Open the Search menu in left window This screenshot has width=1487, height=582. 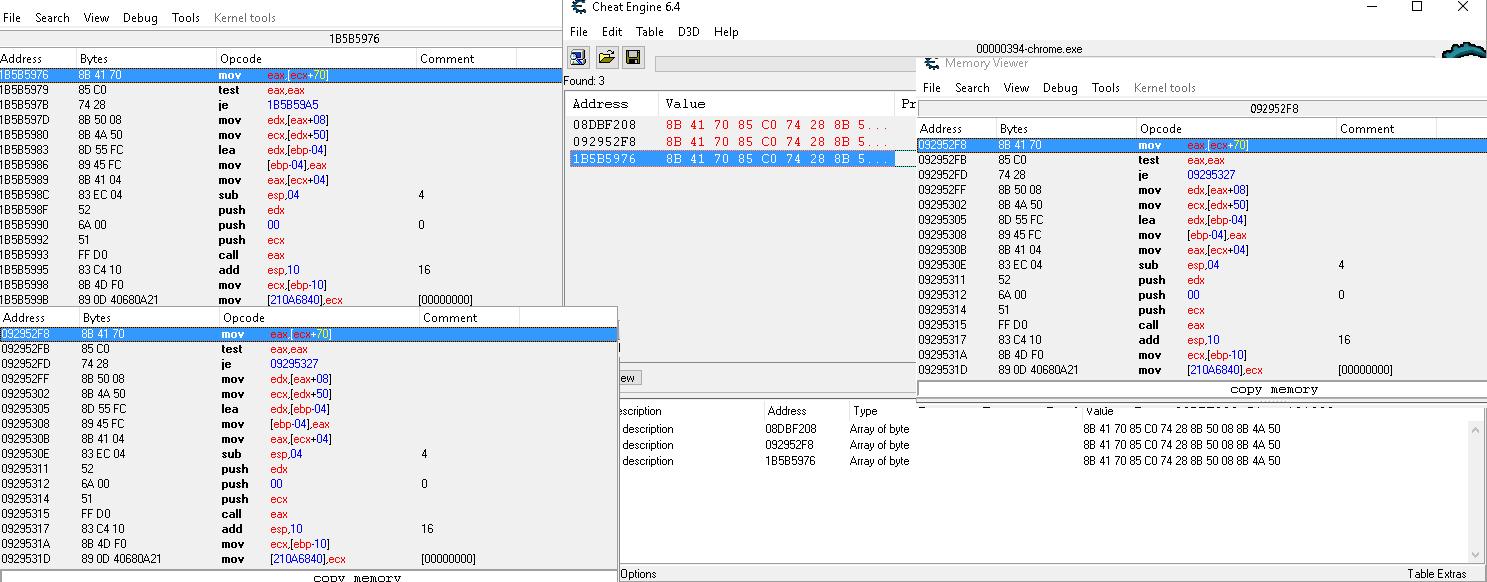(x=52, y=18)
